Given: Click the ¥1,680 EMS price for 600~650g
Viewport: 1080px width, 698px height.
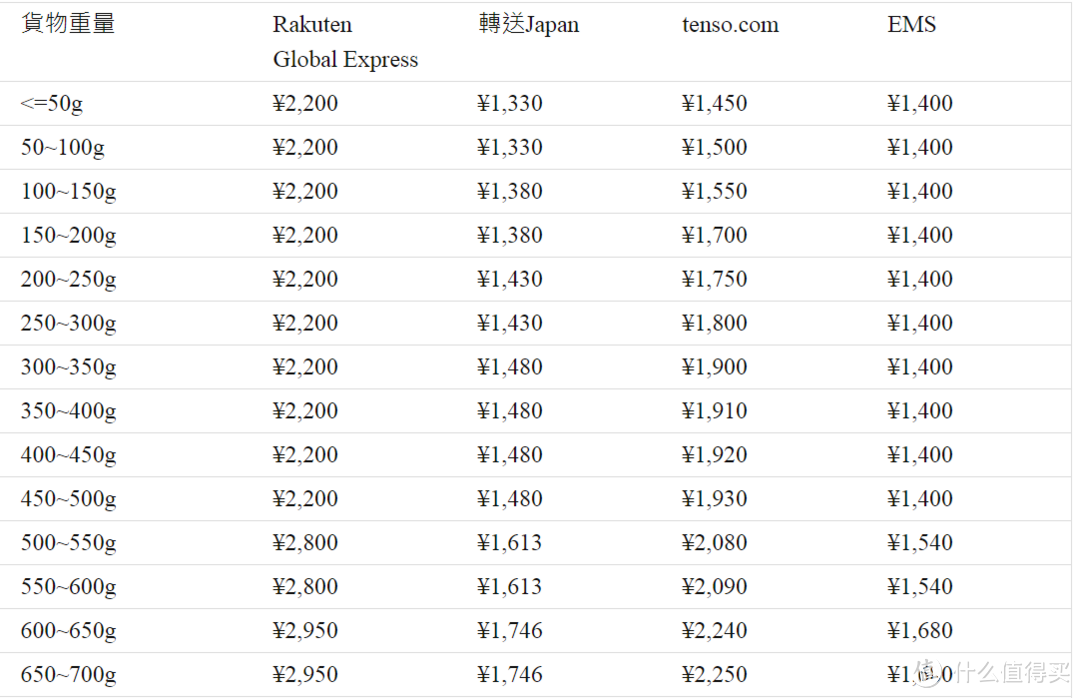Looking at the screenshot, I should (x=920, y=630).
